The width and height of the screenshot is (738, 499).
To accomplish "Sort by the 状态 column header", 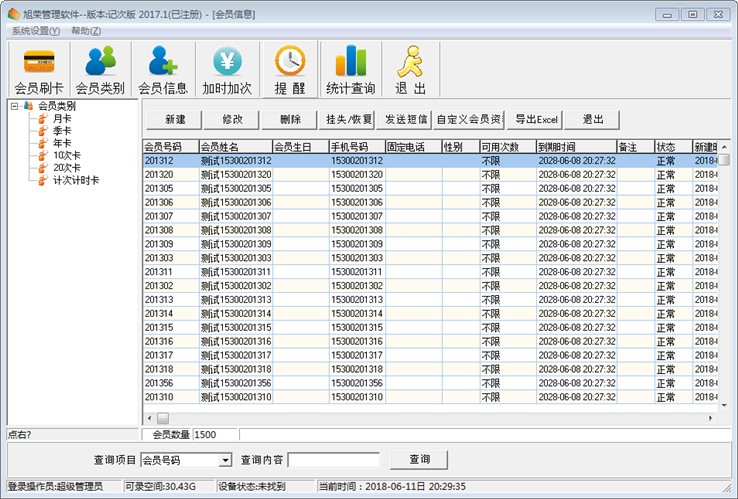I will point(674,147).
